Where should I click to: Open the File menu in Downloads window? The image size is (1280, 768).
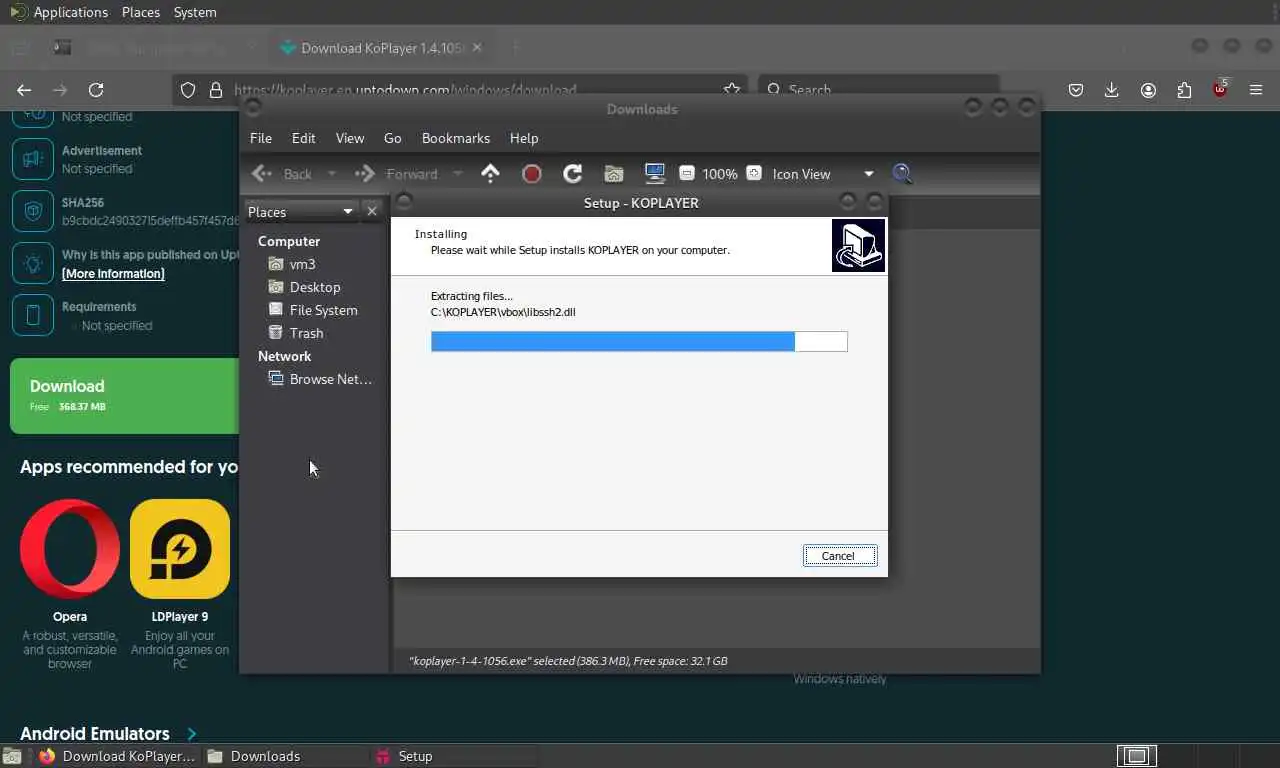click(x=261, y=138)
